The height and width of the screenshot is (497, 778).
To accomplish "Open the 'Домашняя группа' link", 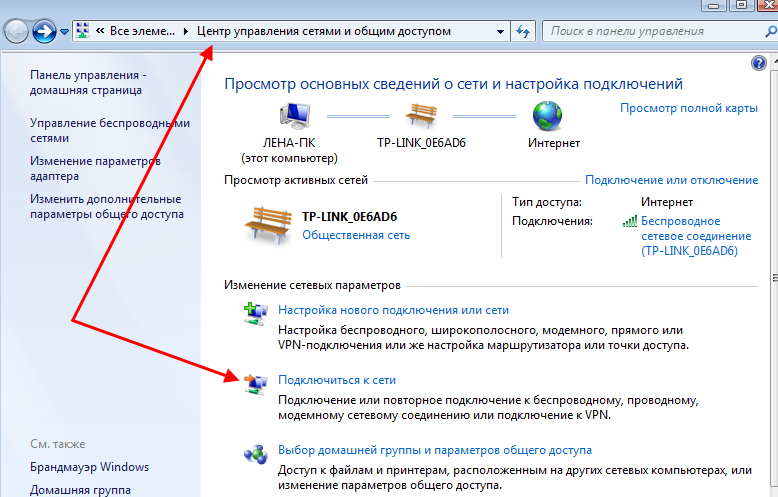I will [x=80, y=490].
